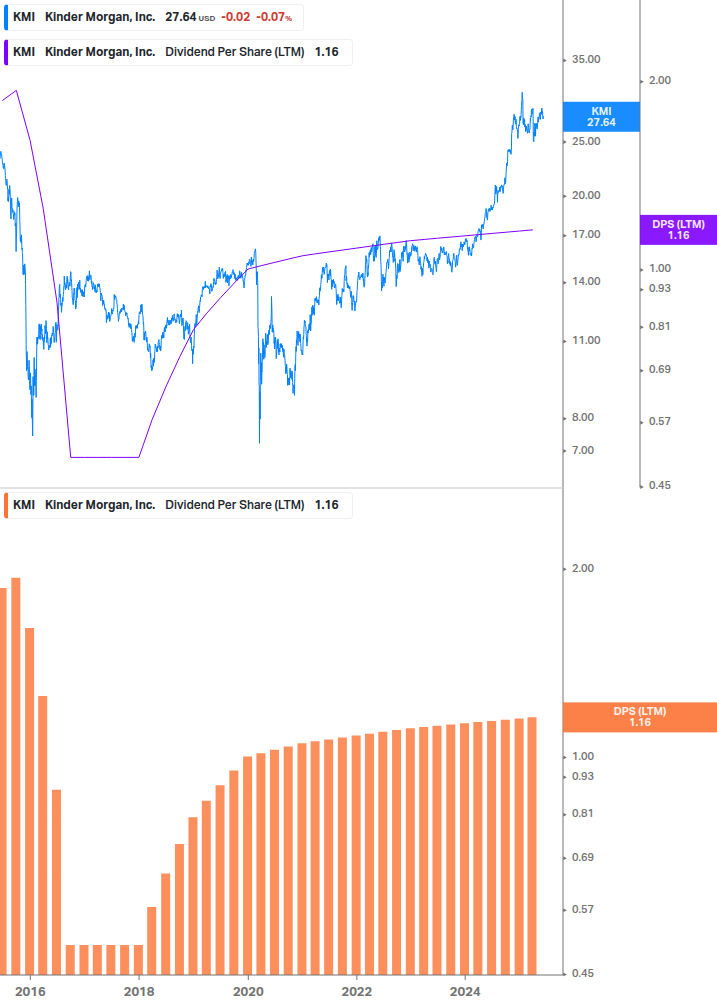Click the 0.45 label on lower chart axis

click(582, 974)
